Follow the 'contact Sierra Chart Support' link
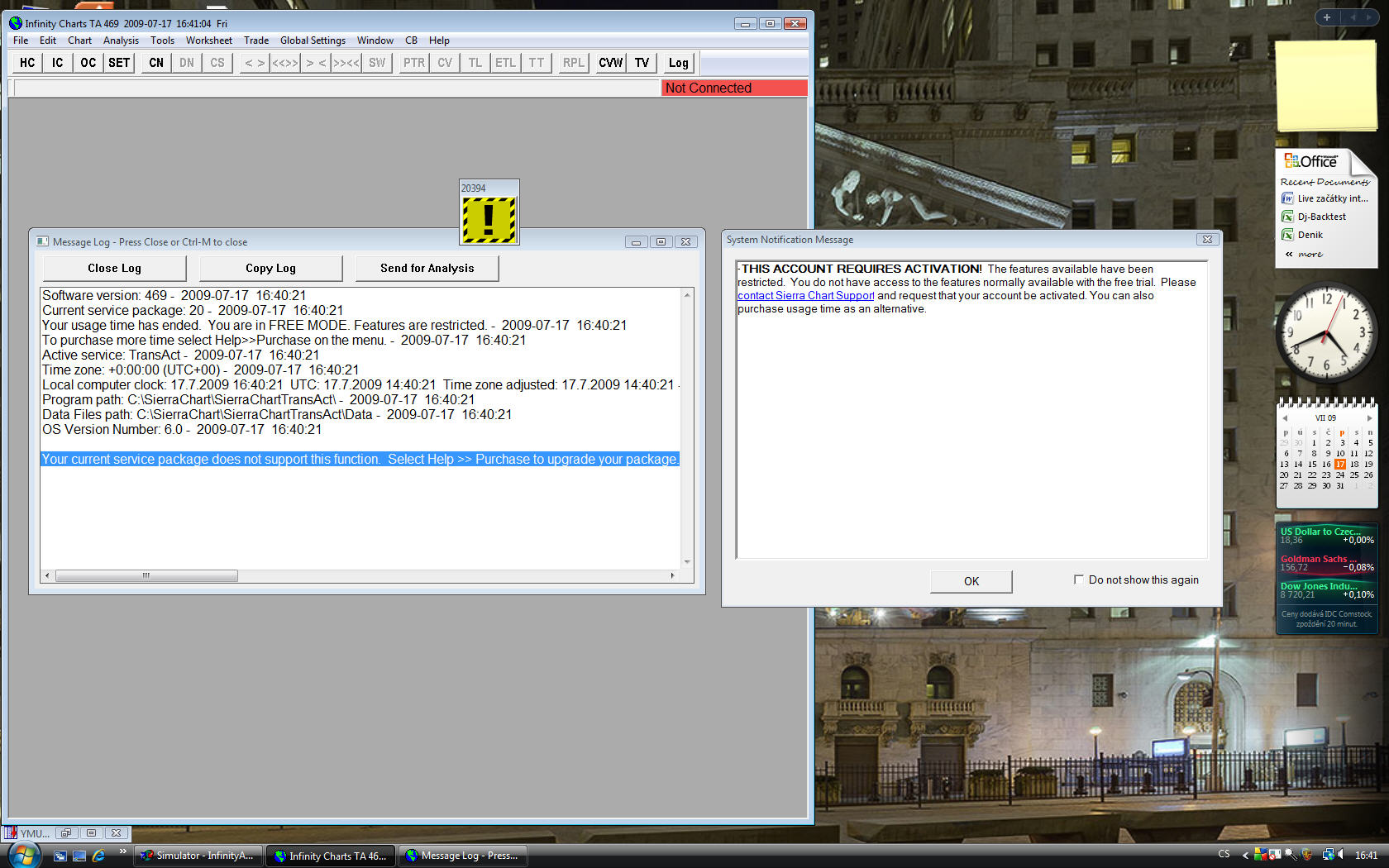The width and height of the screenshot is (1389, 868). coord(805,295)
